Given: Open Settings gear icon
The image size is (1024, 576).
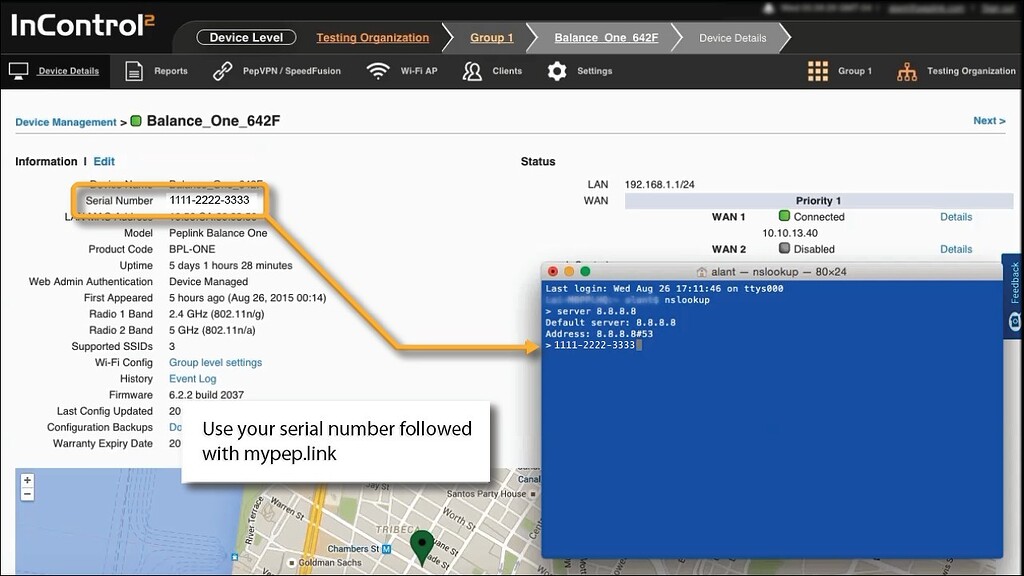Looking at the screenshot, I should 557,71.
